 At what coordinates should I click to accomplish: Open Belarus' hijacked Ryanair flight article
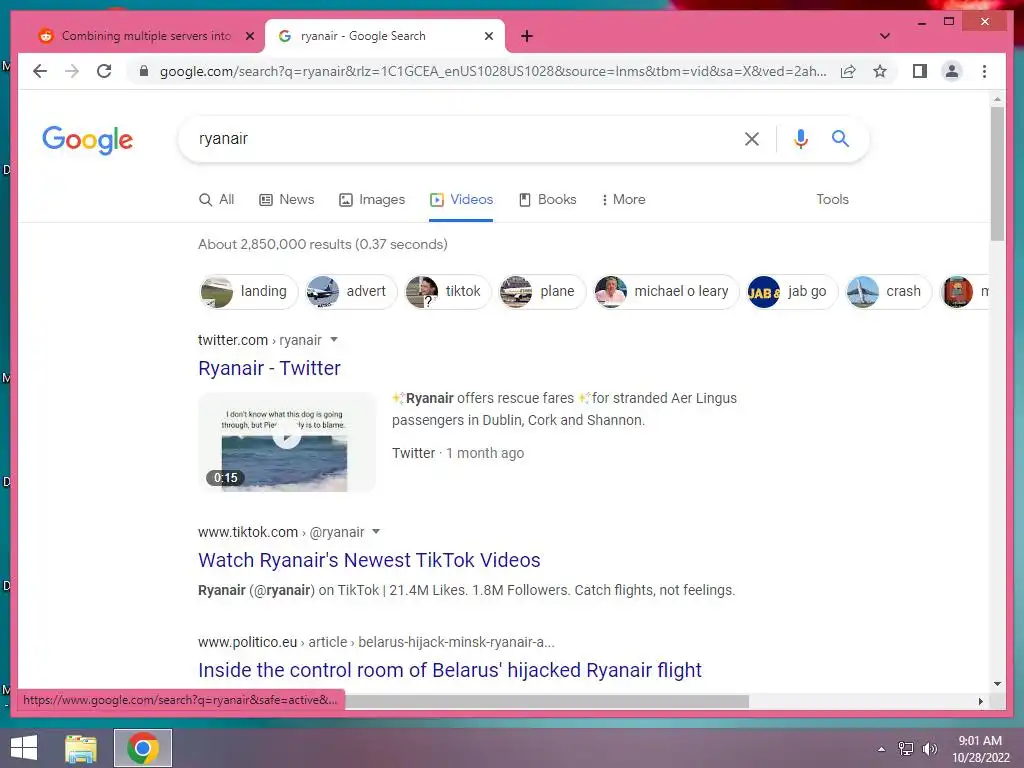[x=449, y=669]
